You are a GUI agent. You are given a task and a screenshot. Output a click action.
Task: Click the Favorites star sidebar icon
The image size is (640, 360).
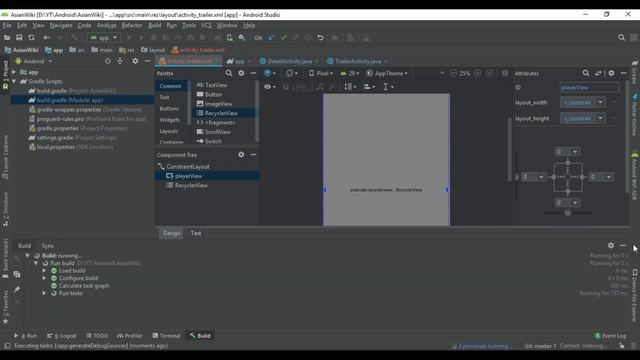coord(5,321)
